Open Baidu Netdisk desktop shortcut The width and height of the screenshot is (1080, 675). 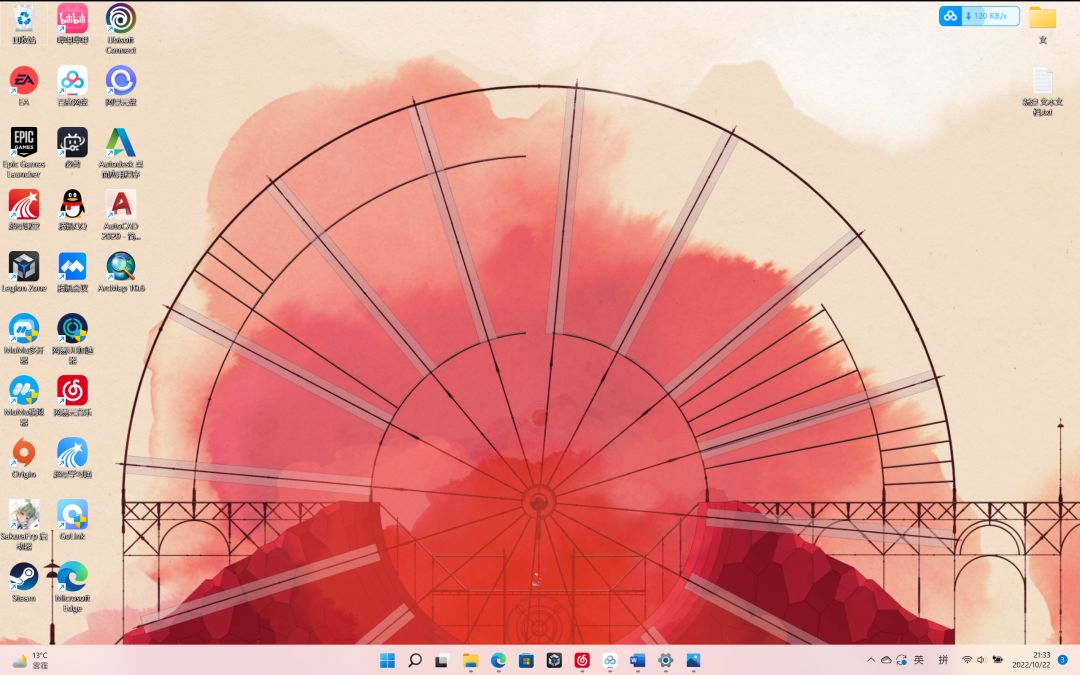[72, 87]
